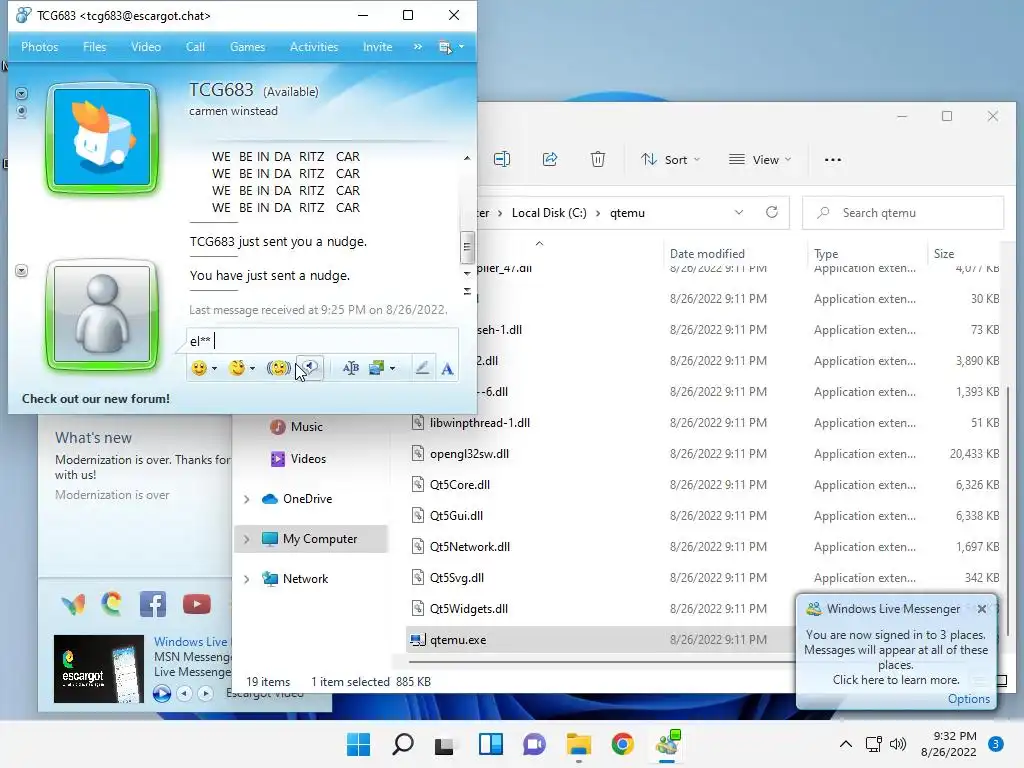This screenshot has width=1024, height=768.
Task: Click the delete trash icon in Explorer
Action: [x=598, y=159]
